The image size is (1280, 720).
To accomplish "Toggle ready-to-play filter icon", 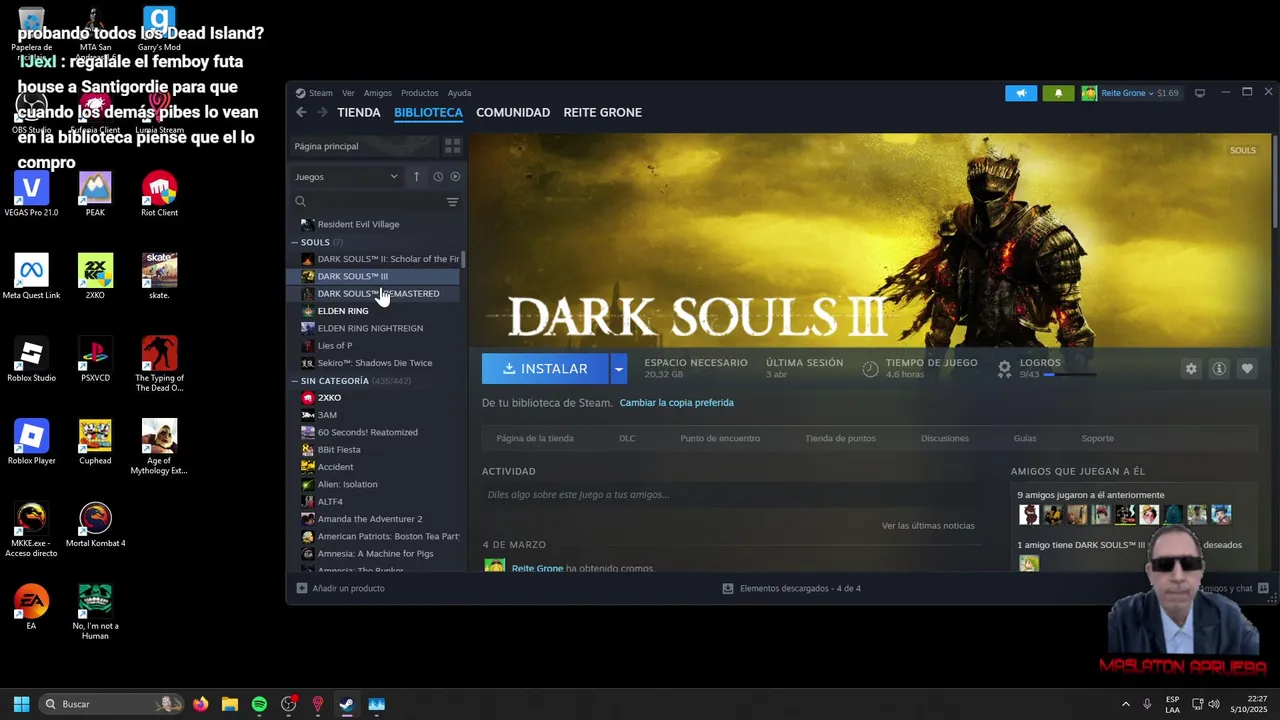I will click(455, 177).
